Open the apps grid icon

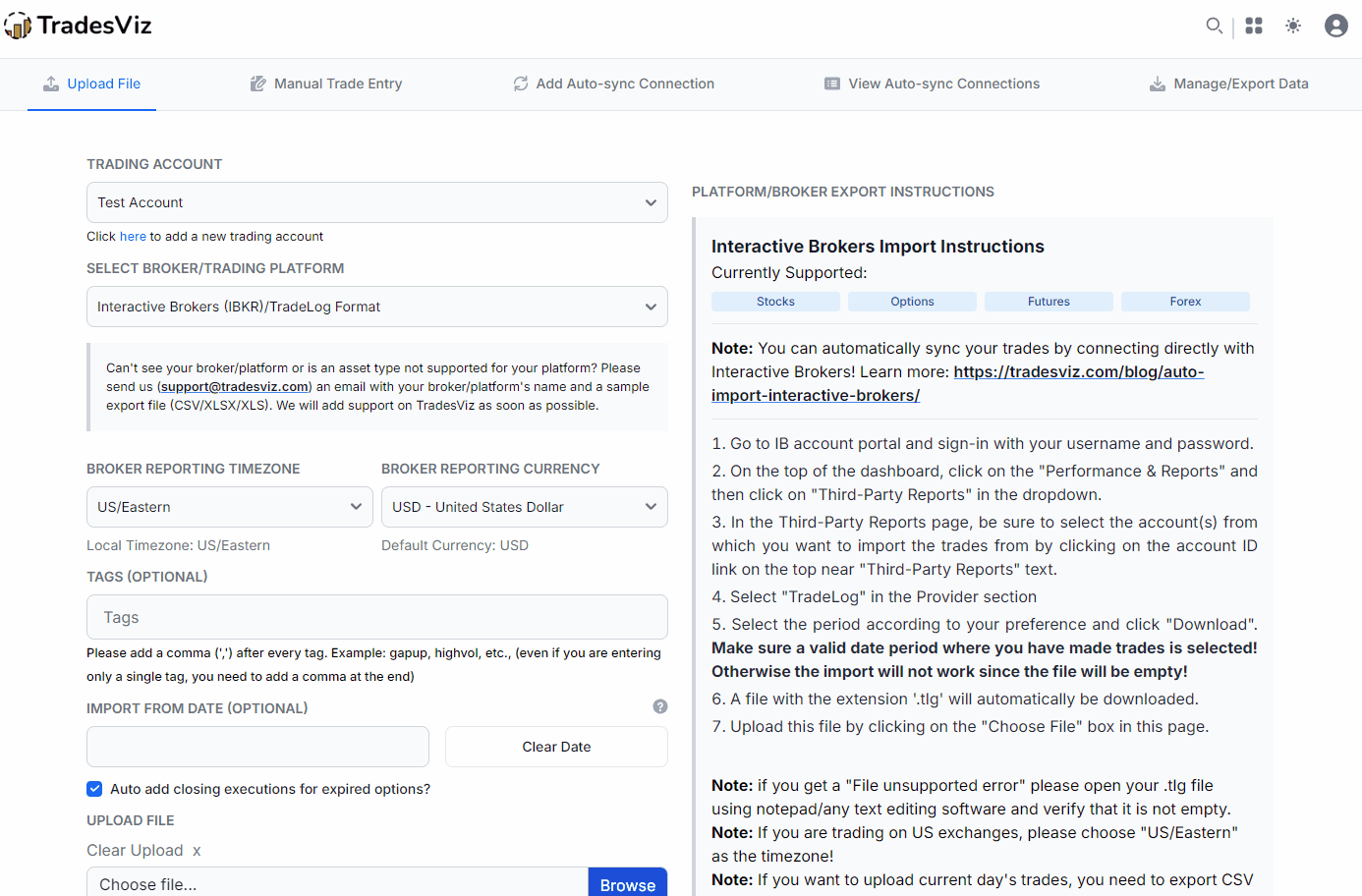point(1254,26)
